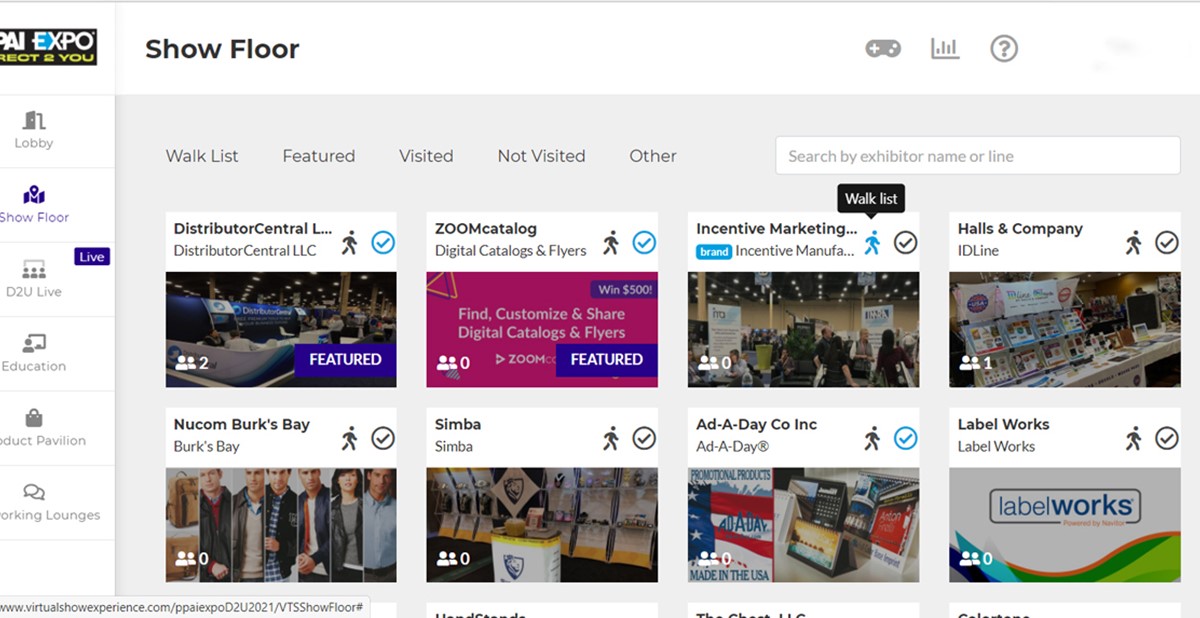Screen dimensions: 1200x618
Task: Open the bar chart statistics icon
Action: (945, 48)
